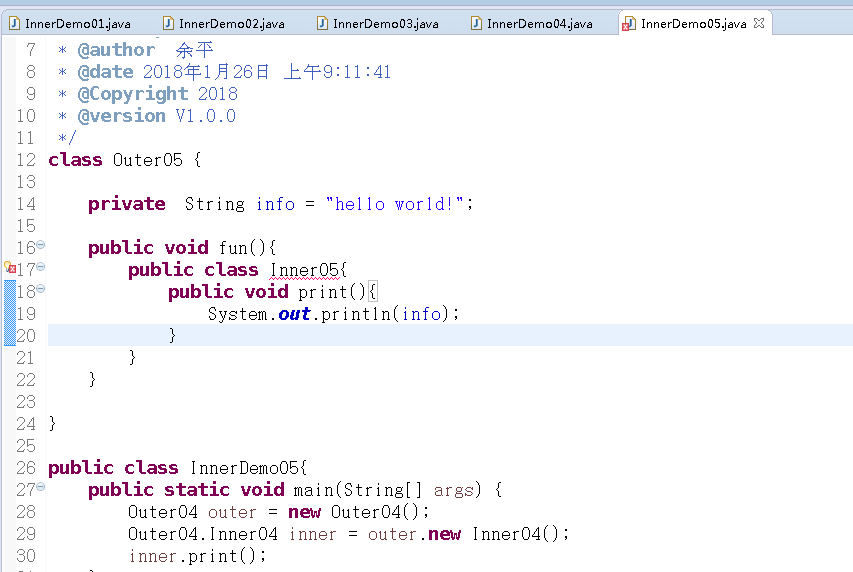Click line number 20 in the gutter
The height and width of the screenshot is (572, 853).
pyautogui.click(x=26, y=336)
